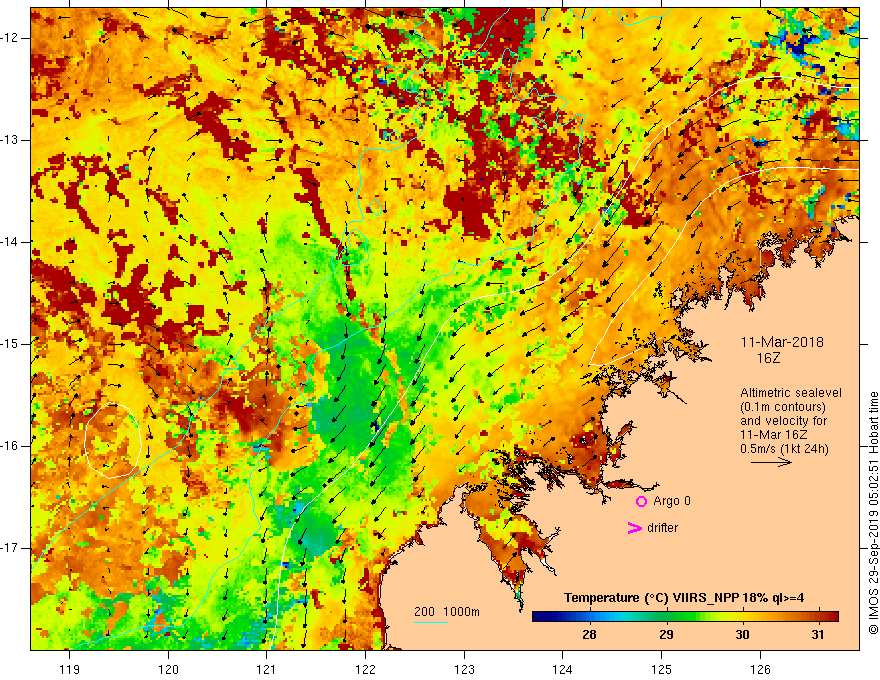Click the '30' colorbar tick label
Image resolution: width=880 pixels, height=680 pixels.
tap(742, 635)
